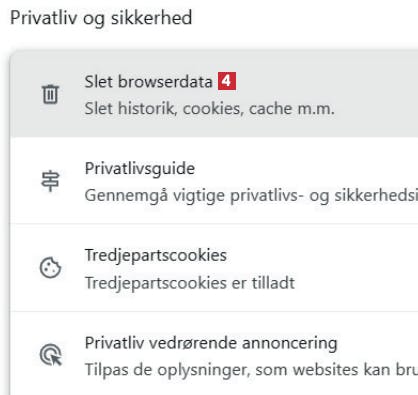Click the signpost icon beside Privatlivsguide
This screenshot has height=395, width=418.
coord(50,181)
